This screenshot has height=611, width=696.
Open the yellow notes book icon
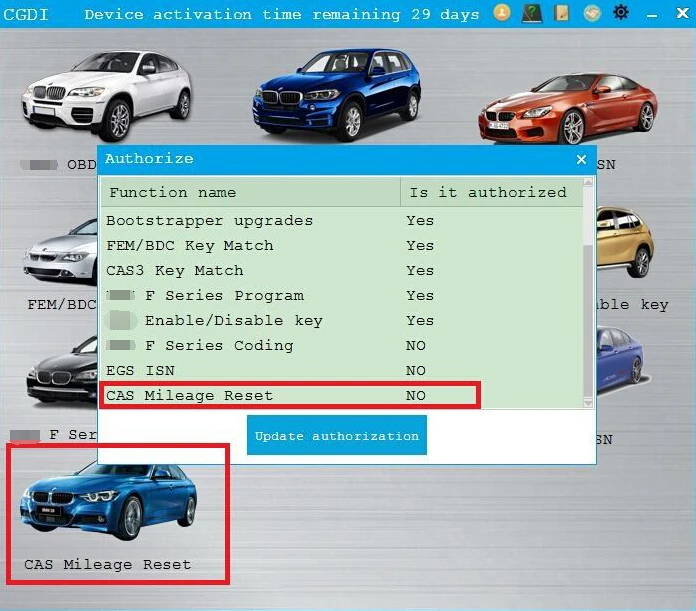(562, 13)
